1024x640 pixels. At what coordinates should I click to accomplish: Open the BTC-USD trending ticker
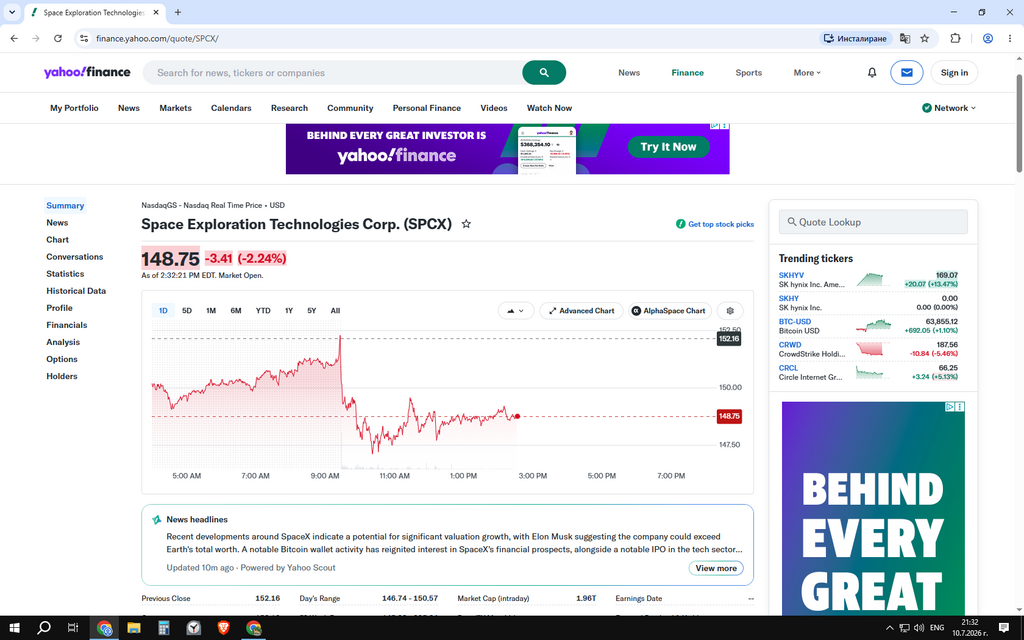pos(795,322)
